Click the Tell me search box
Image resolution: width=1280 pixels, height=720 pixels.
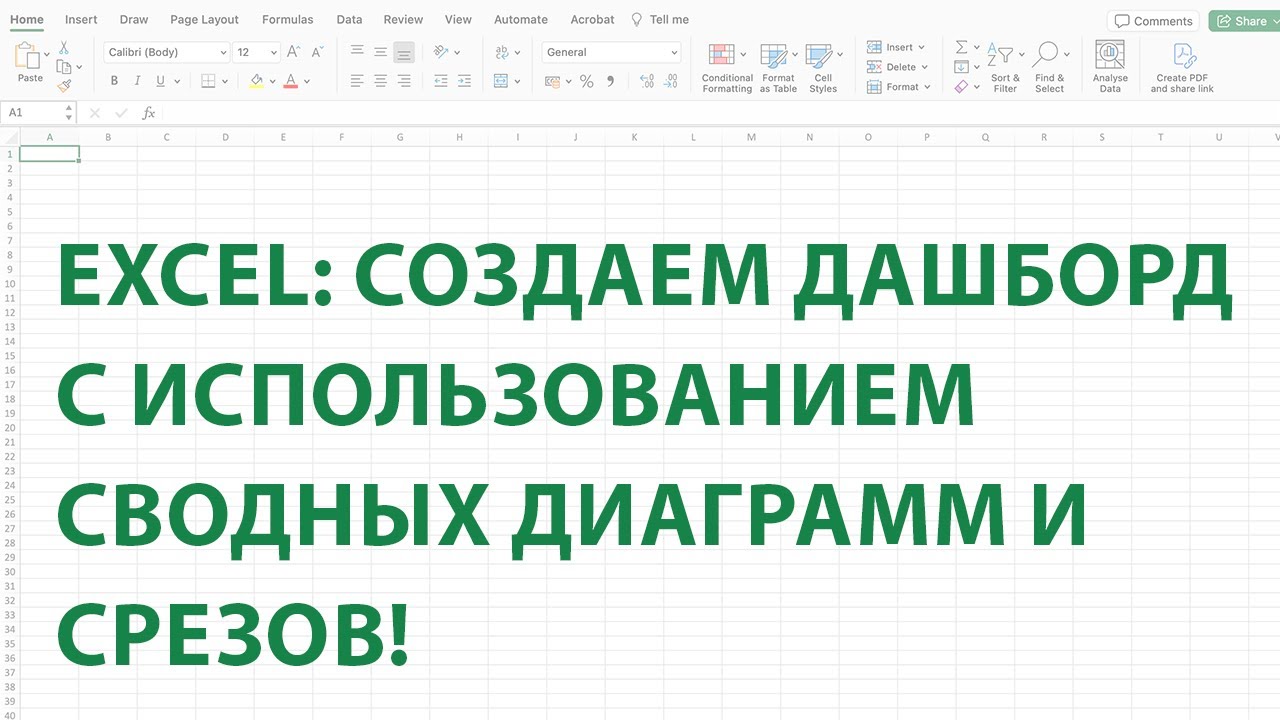click(x=660, y=19)
